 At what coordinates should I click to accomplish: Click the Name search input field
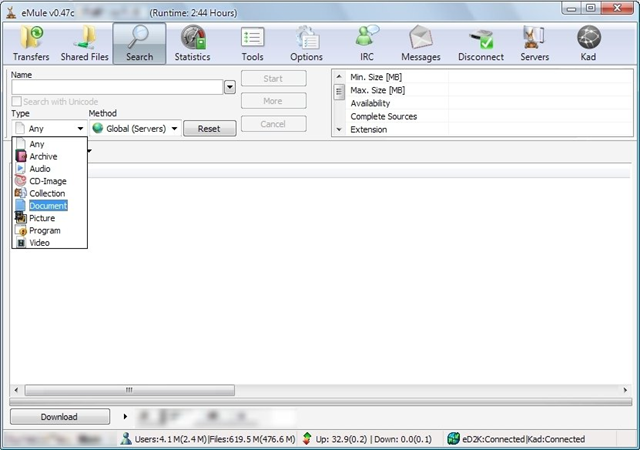[117, 87]
